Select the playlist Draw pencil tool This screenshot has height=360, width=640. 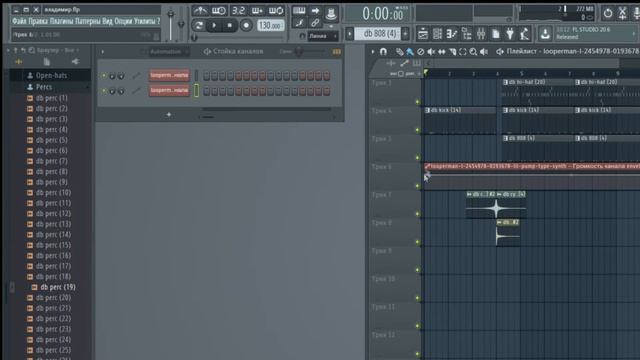400,51
